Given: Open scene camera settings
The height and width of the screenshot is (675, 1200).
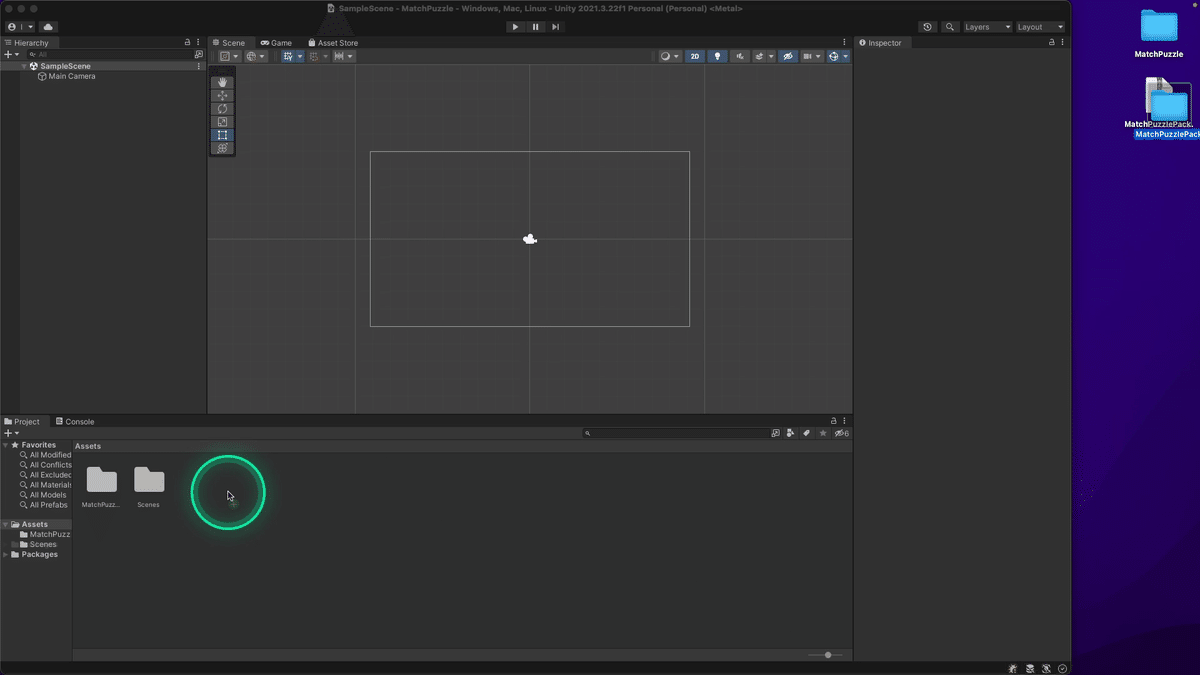Looking at the screenshot, I should [812, 56].
